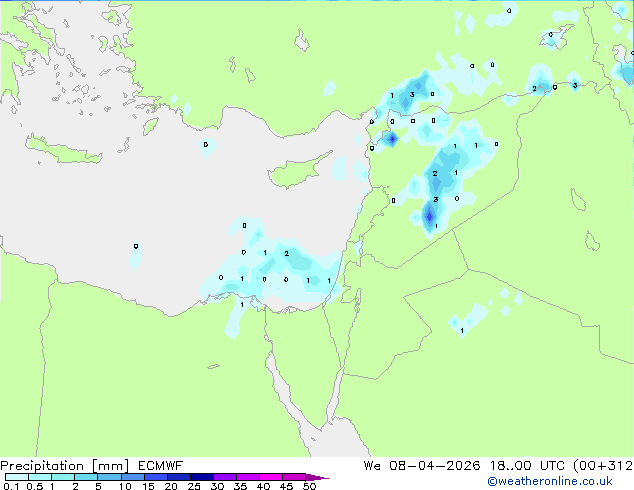Click the 0.5–1 mm legend color swatch
Viewport: 634px width, 490px height.
(x=40, y=477)
